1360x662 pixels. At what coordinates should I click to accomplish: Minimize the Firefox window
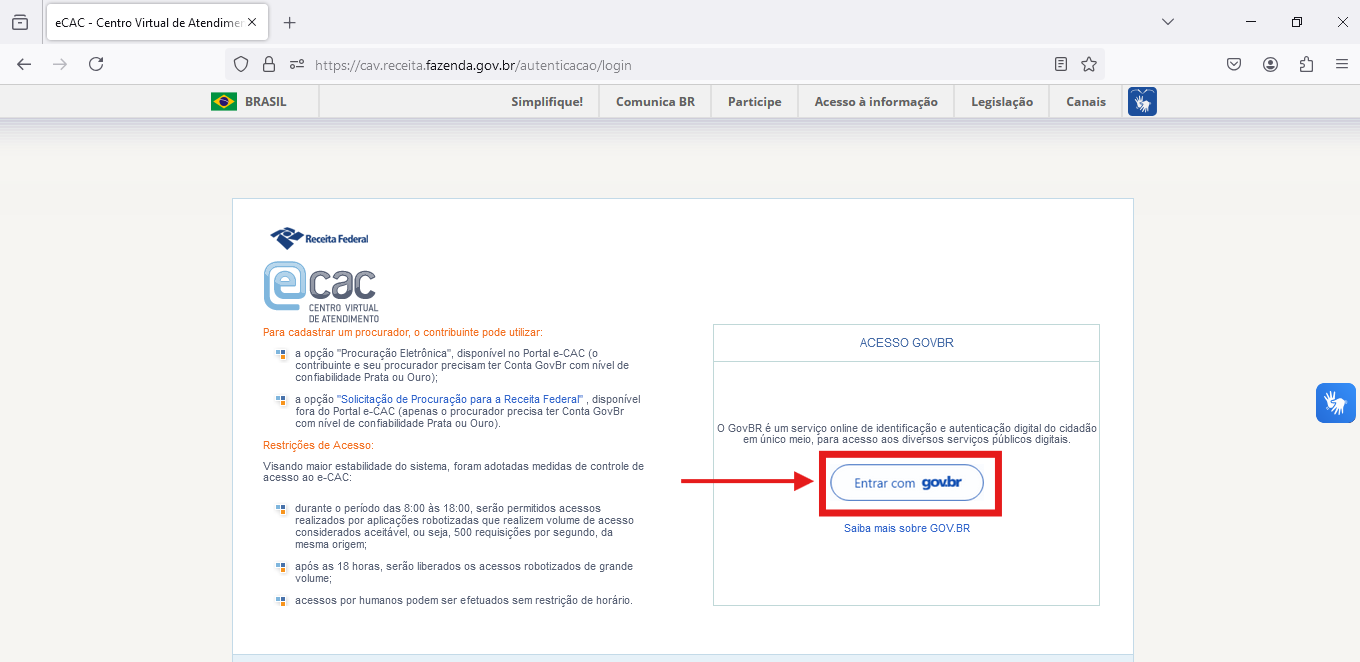click(x=1251, y=22)
